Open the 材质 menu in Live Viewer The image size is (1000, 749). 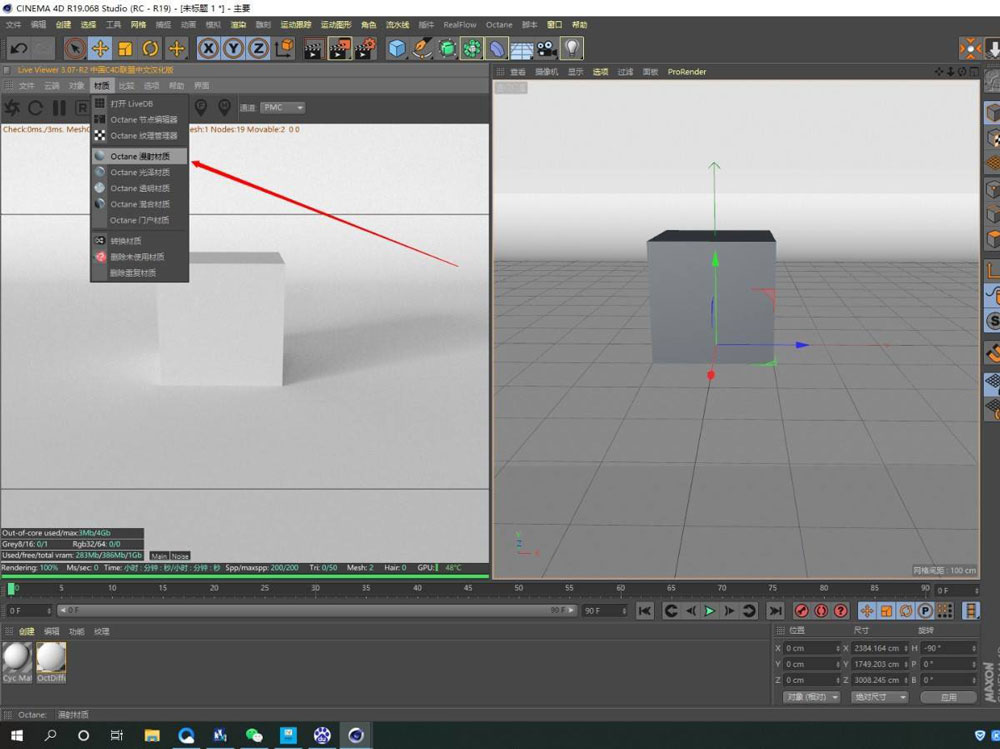tap(101, 85)
